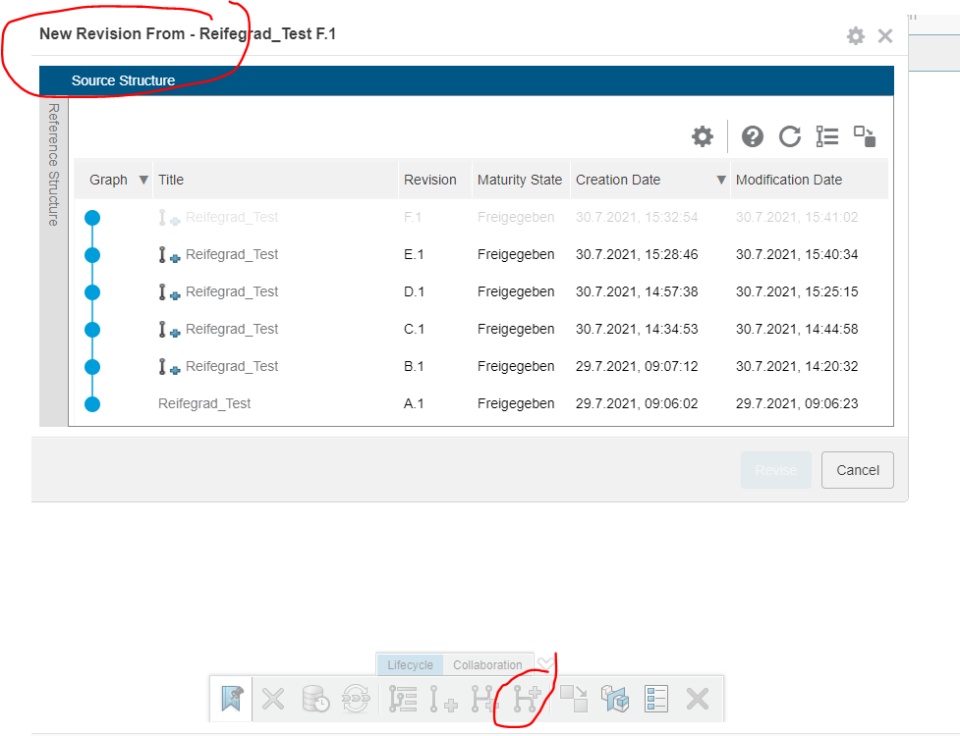This screenshot has height=736, width=960.
Task: Cancel the new revision dialog
Action: click(857, 470)
